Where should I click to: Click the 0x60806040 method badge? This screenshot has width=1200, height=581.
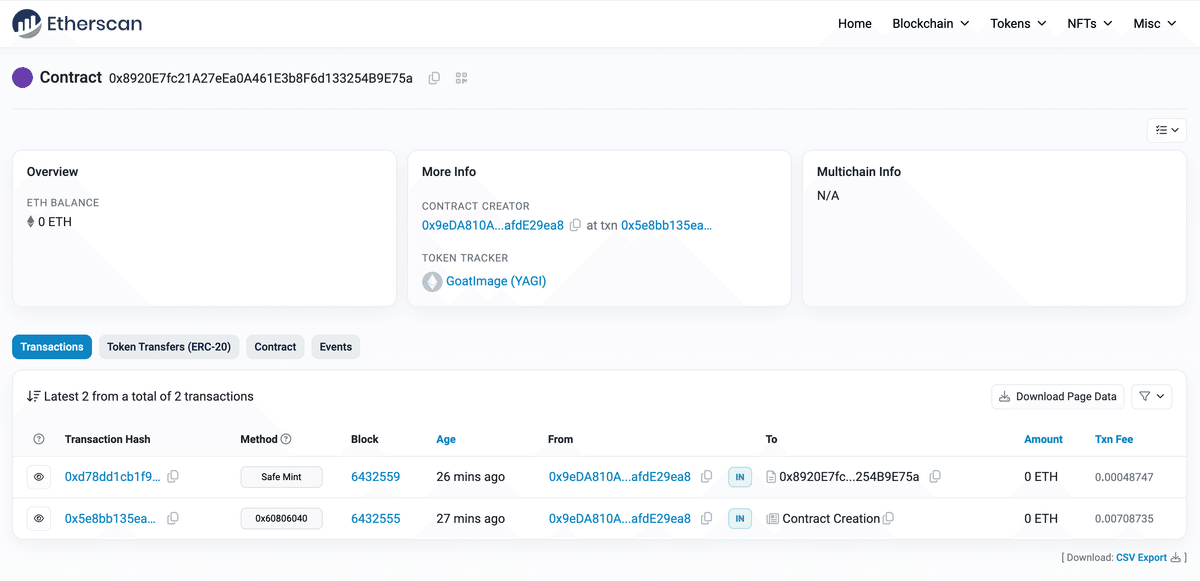pyautogui.click(x=282, y=519)
